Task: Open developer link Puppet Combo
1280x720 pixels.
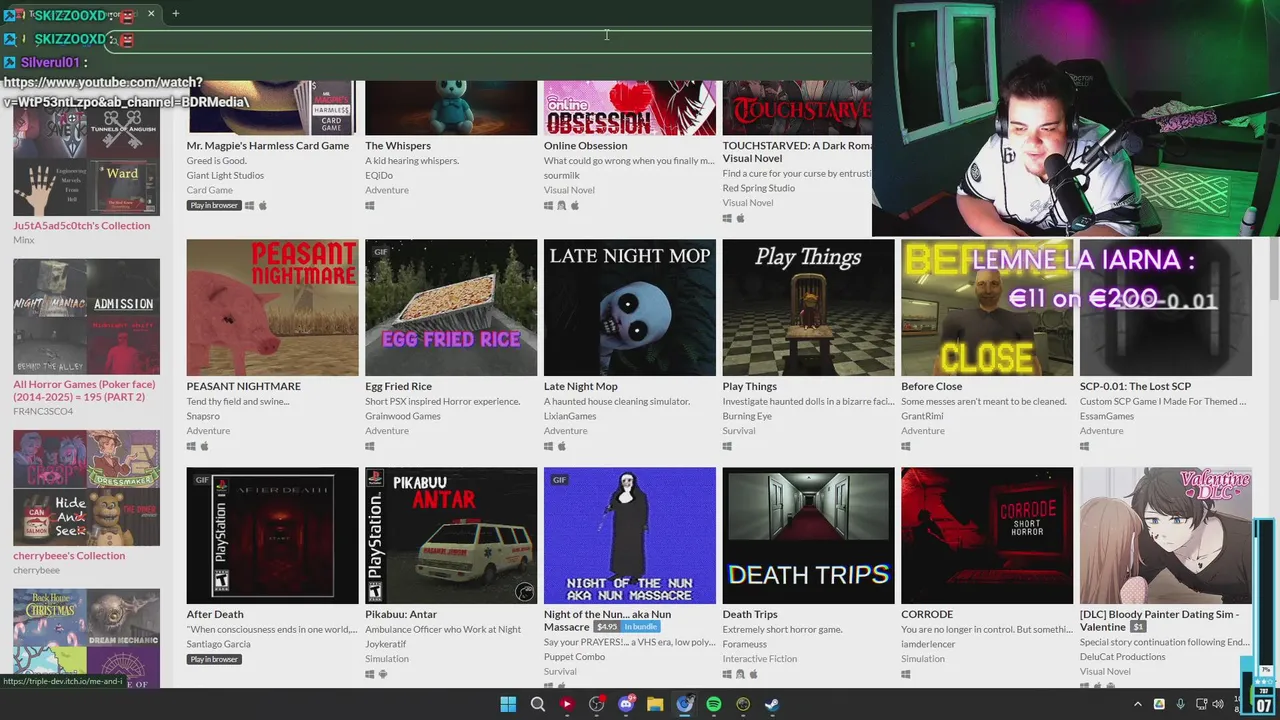Action: click(x=574, y=657)
